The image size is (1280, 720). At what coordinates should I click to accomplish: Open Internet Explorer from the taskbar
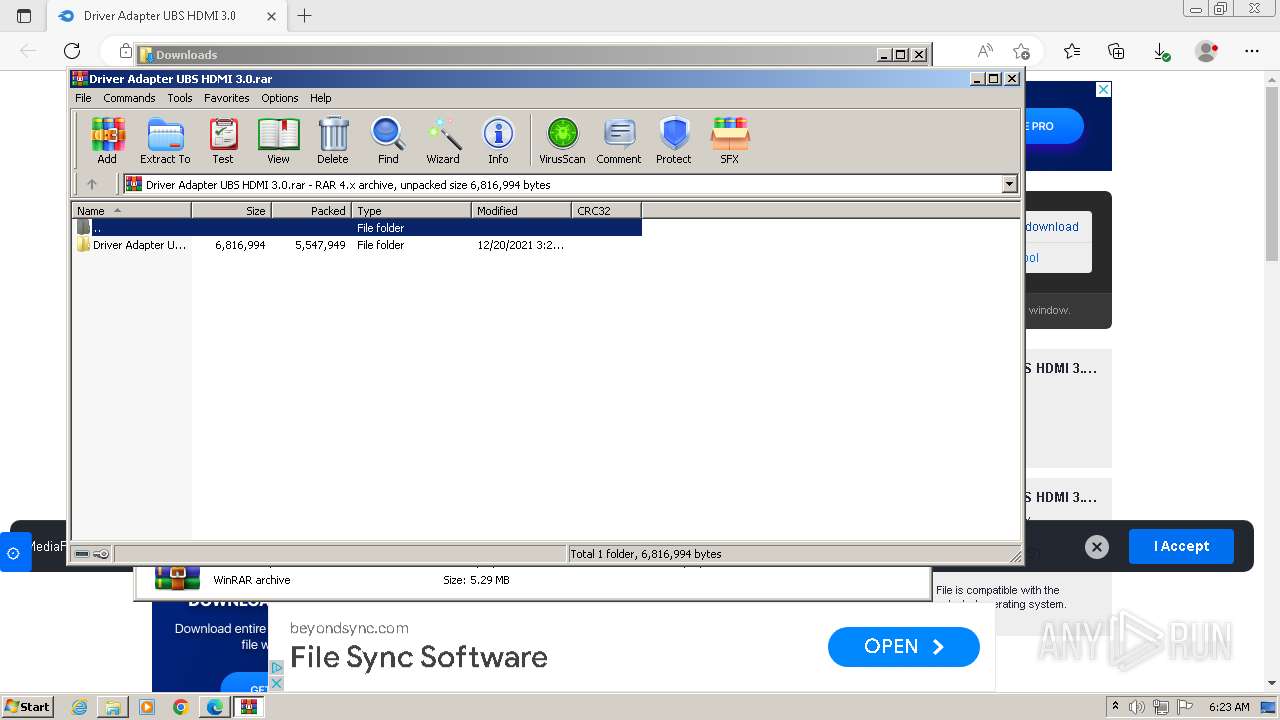click(79, 707)
